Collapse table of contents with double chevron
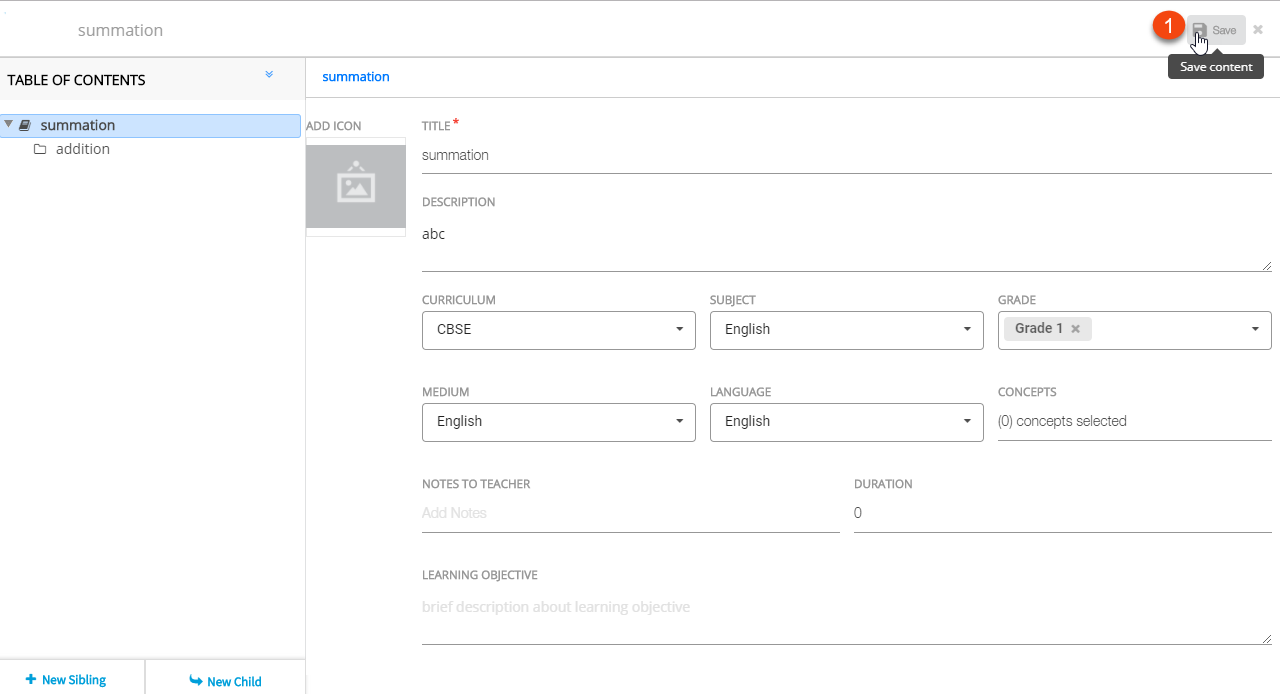Image resolution: width=1280 pixels, height=694 pixels. 269,75
